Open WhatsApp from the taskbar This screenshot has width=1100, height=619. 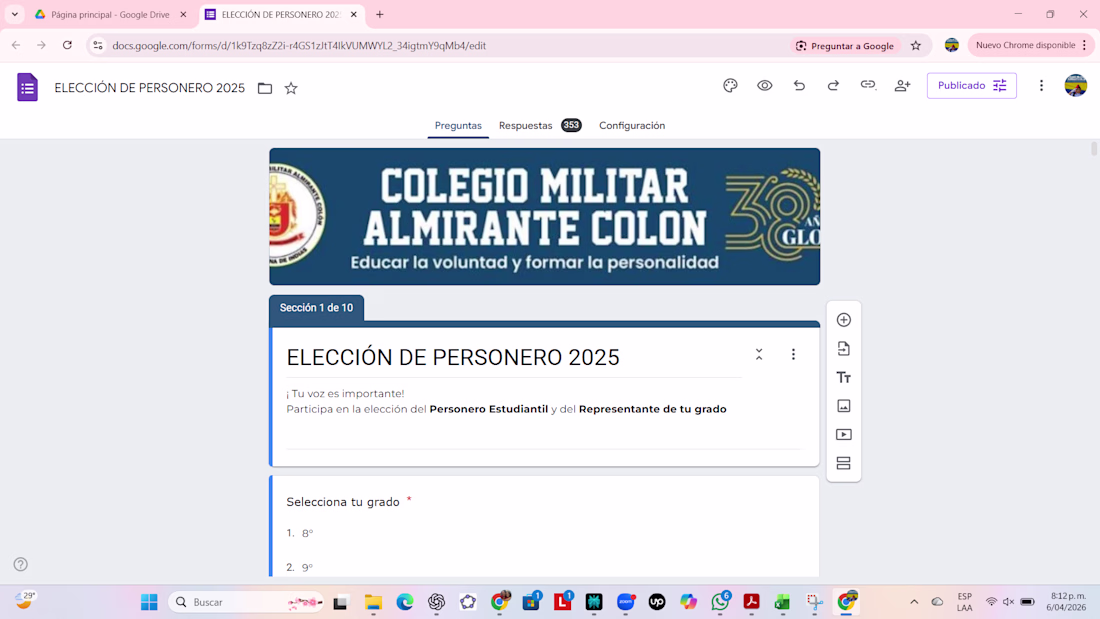click(x=720, y=601)
